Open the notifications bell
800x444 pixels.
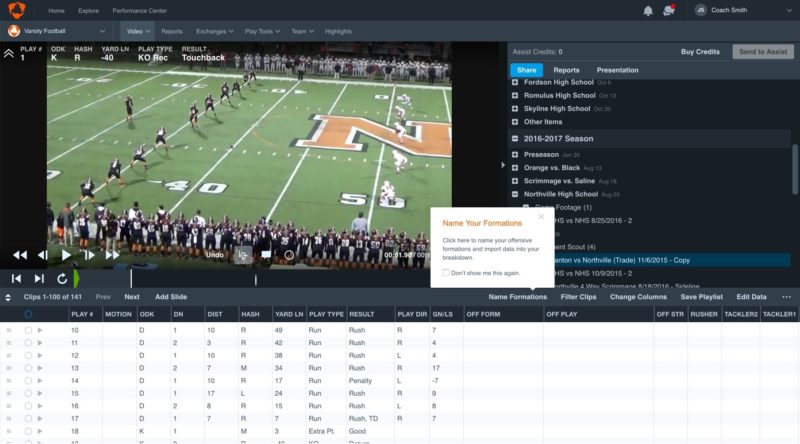coord(648,10)
